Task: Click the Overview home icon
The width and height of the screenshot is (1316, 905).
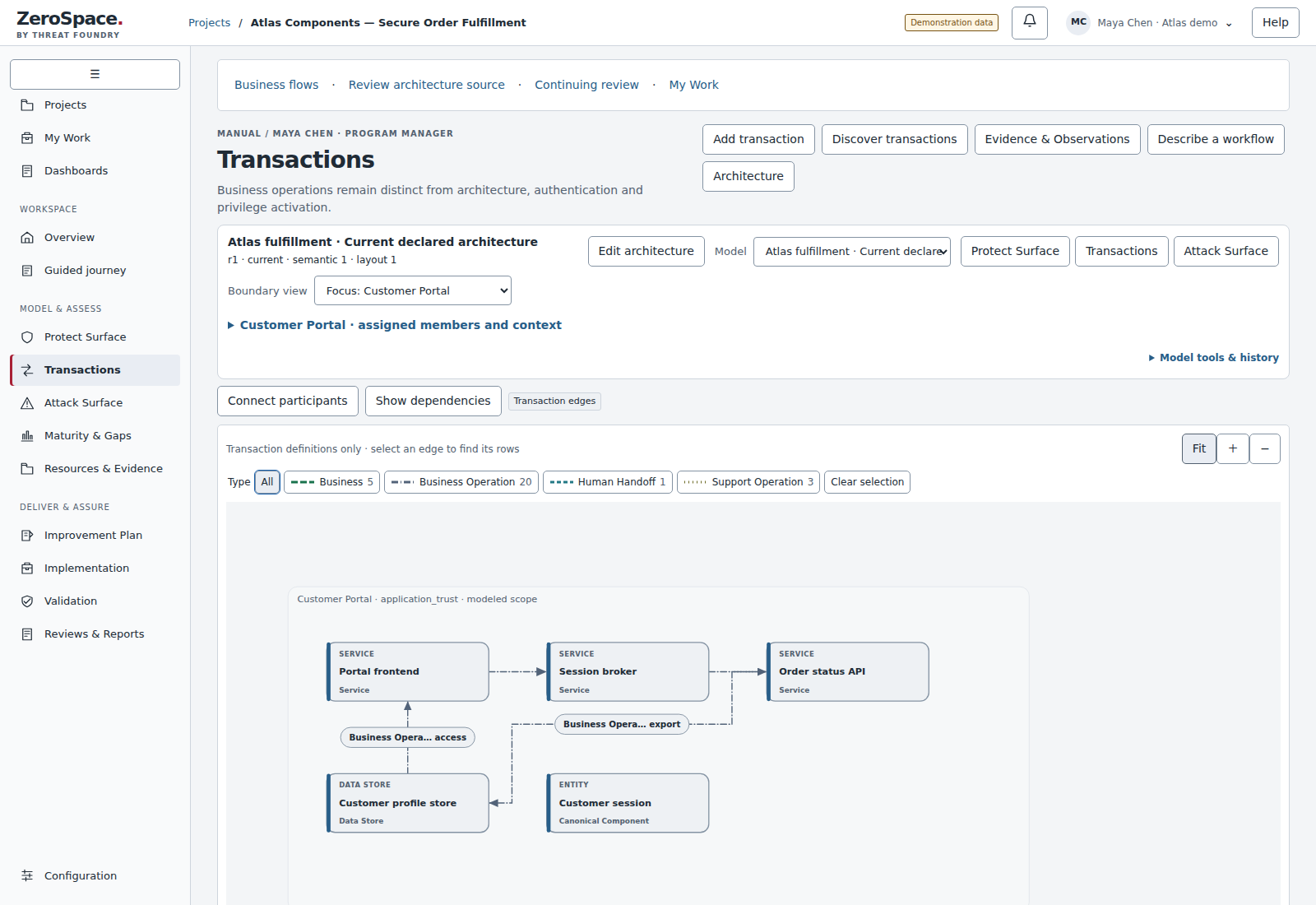Action: 27,238
